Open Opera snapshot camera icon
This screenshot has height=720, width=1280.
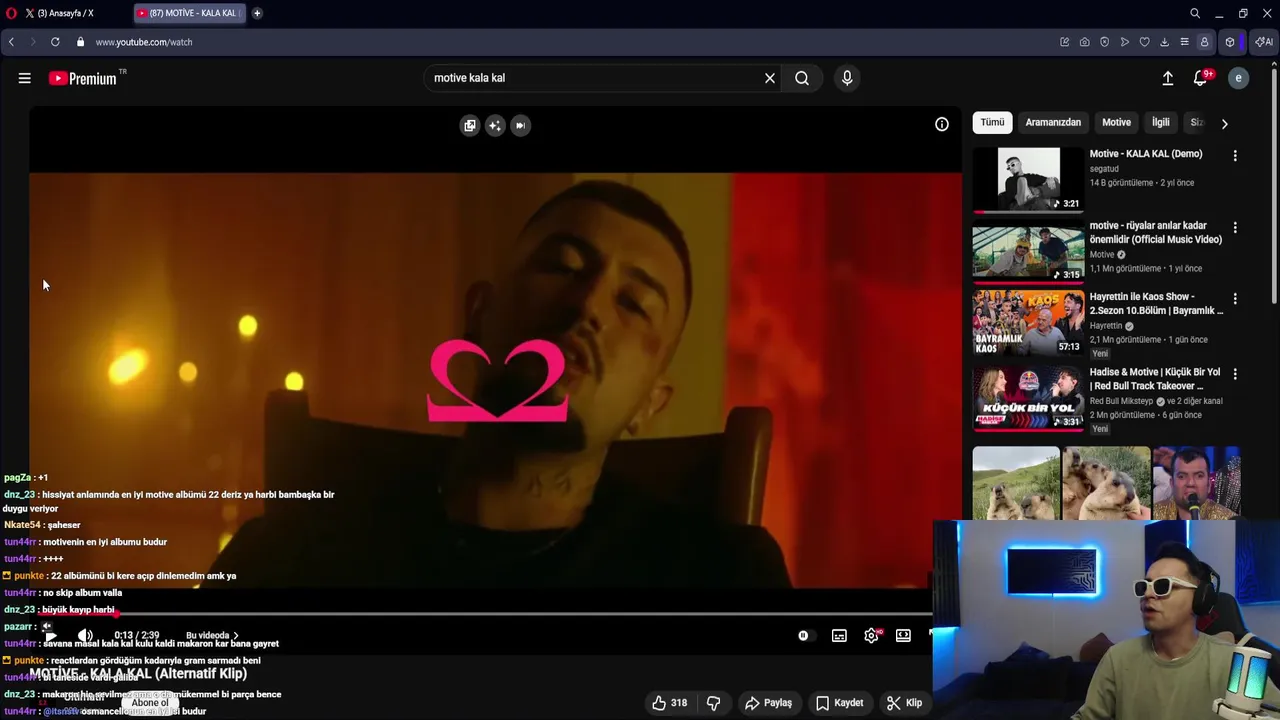[x=1084, y=42]
